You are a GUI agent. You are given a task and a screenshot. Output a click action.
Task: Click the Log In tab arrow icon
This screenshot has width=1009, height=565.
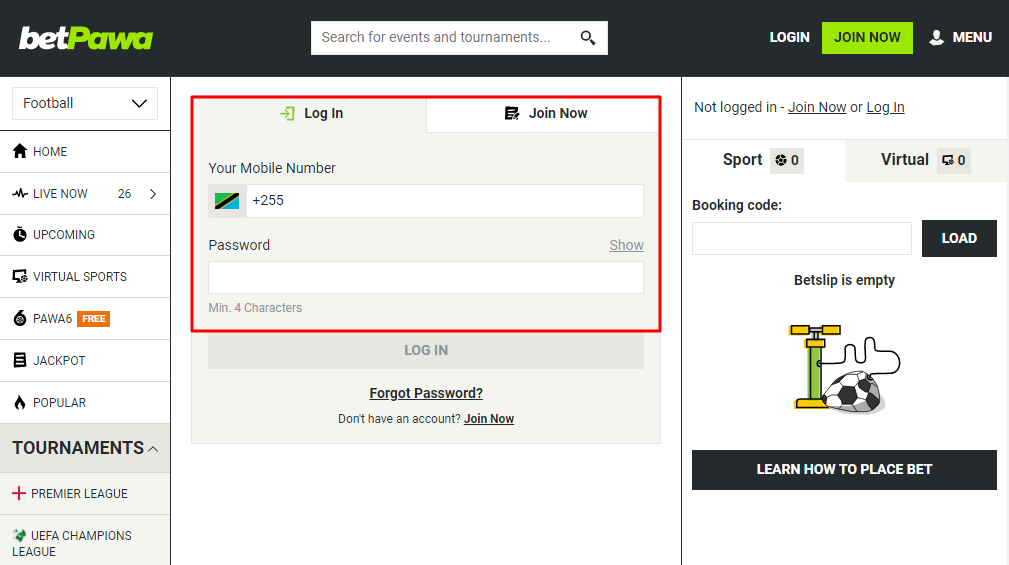tap(288, 113)
